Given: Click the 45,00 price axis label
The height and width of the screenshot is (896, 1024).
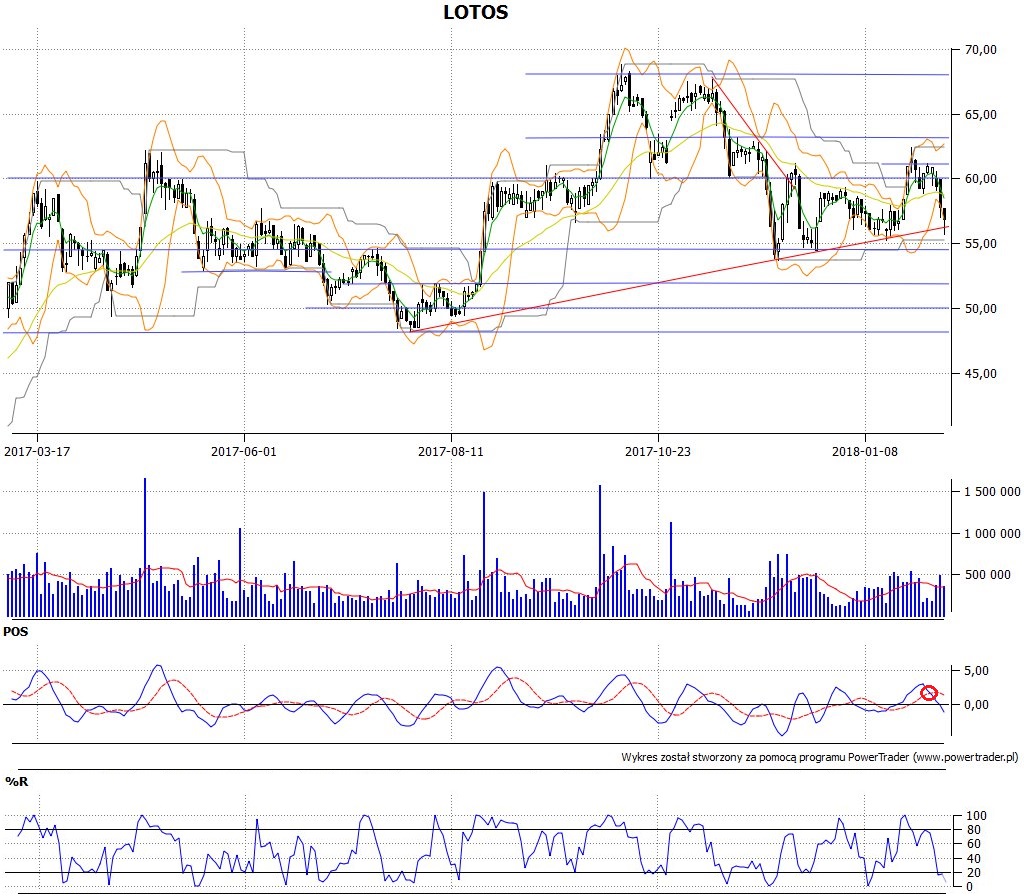Looking at the screenshot, I should [980, 374].
